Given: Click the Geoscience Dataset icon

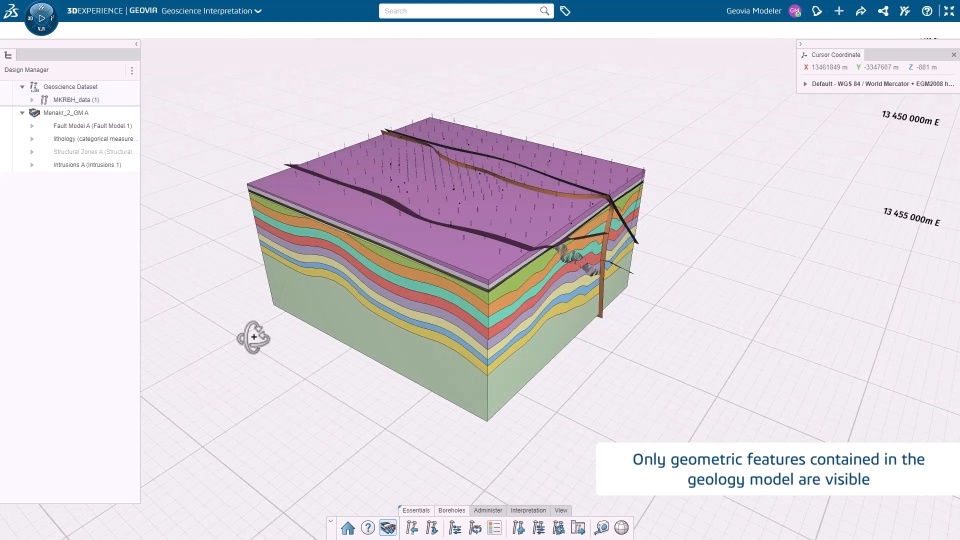Looking at the screenshot, I should coord(34,87).
